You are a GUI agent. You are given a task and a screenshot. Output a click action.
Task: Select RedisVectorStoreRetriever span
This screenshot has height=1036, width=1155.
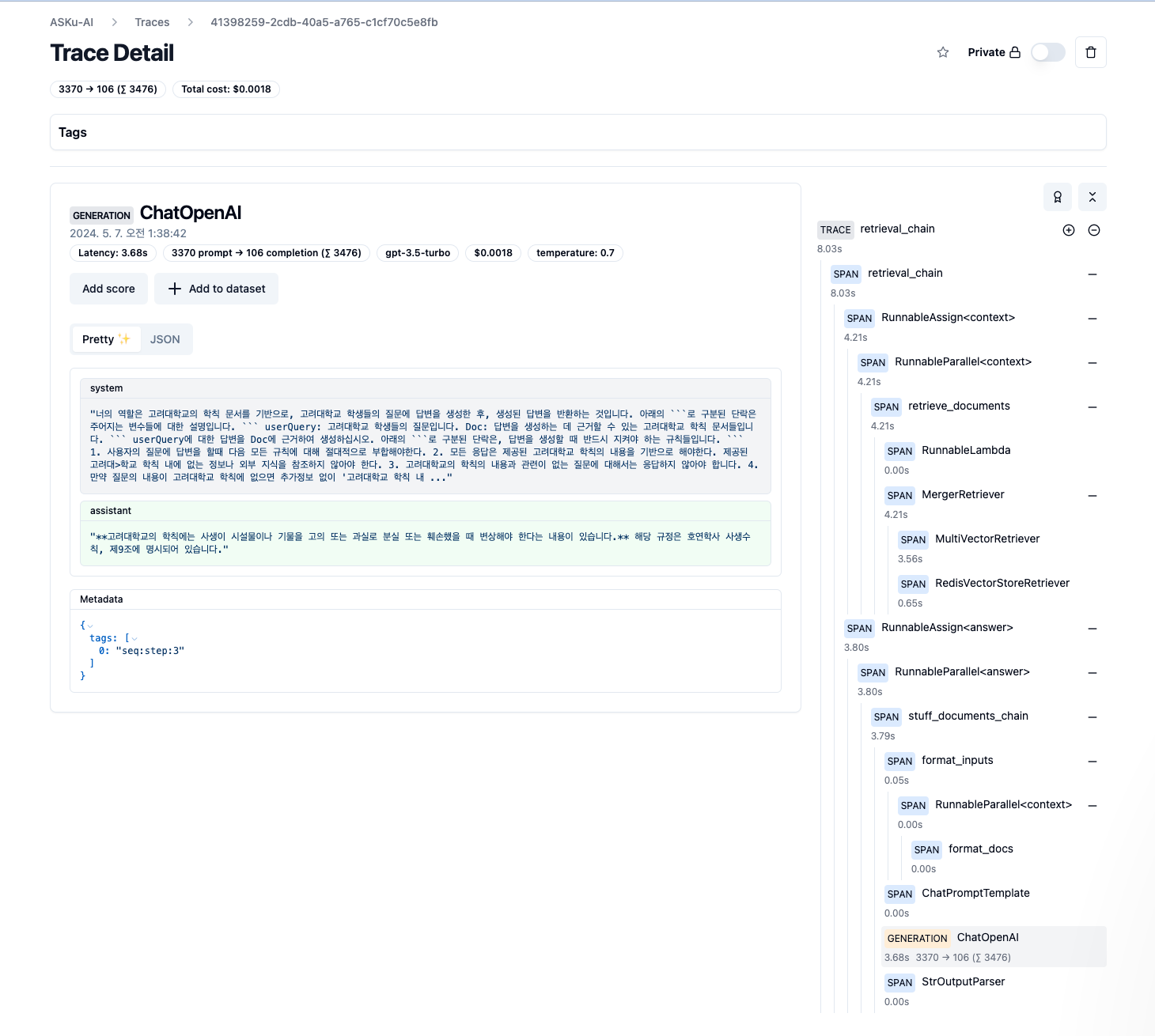pyautogui.click(x=1001, y=592)
